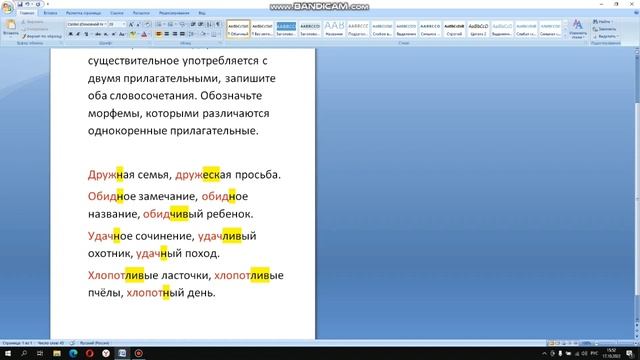Switch to the Ссылки ribbon tab

click(x=117, y=13)
